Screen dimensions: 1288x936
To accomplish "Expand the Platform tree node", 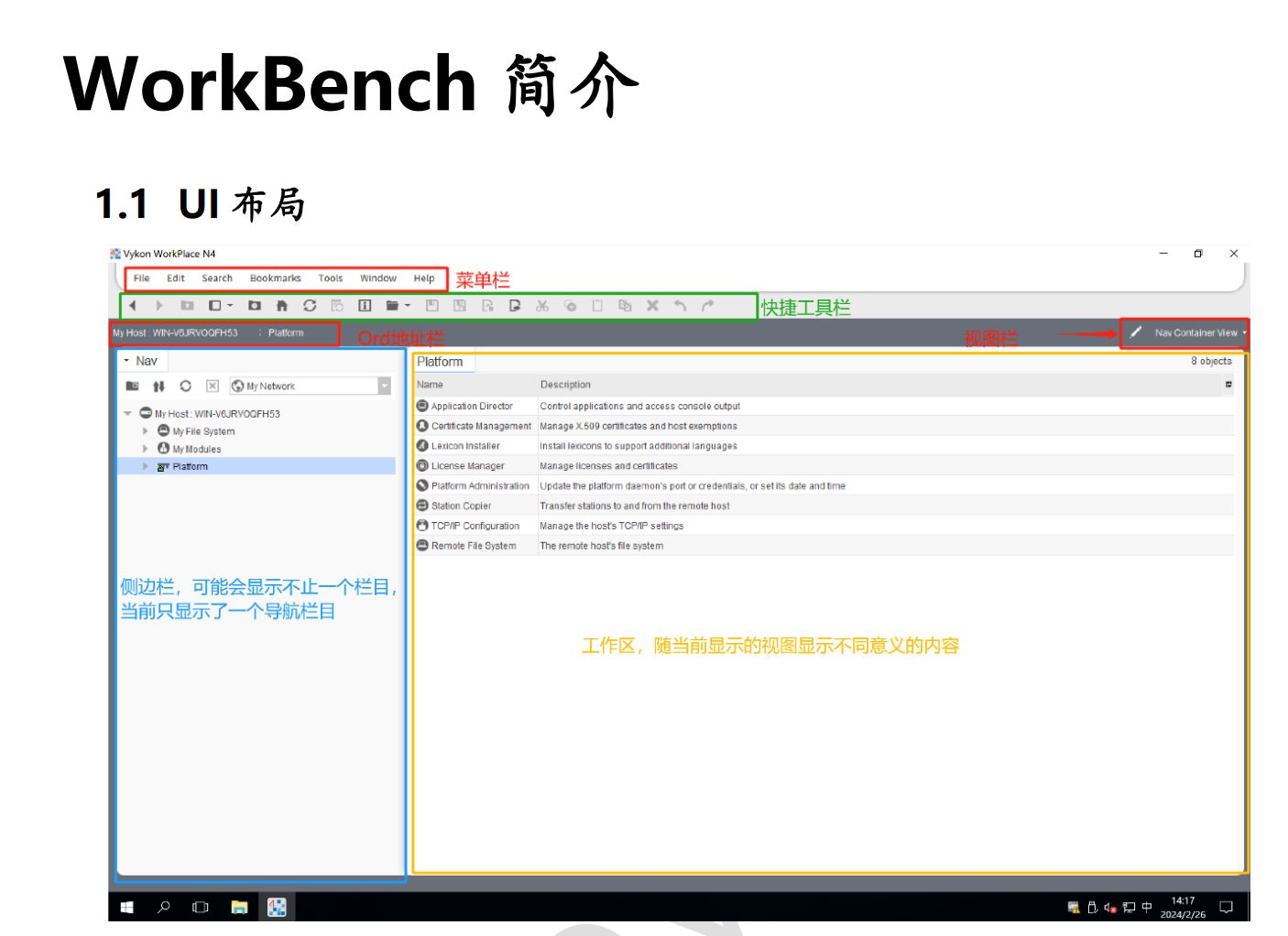I will pyautogui.click(x=145, y=466).
